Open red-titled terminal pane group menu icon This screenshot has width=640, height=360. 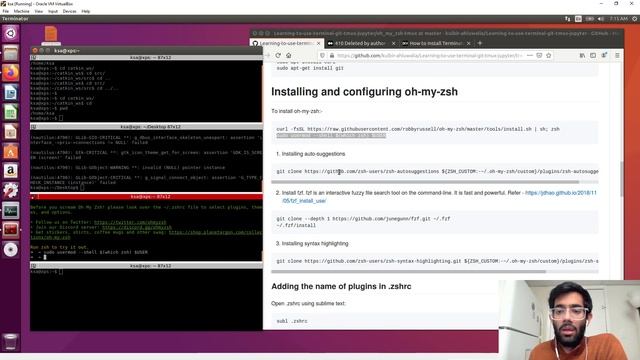point(33,197)
